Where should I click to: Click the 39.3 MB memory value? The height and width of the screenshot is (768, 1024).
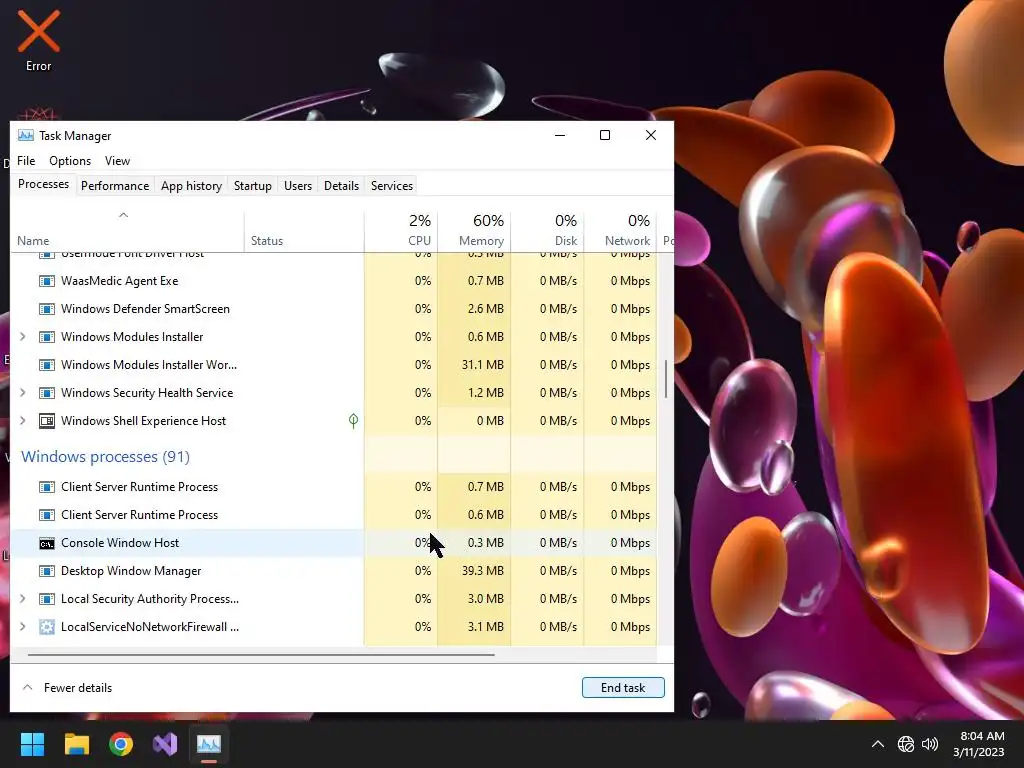(x=483, y=571)
